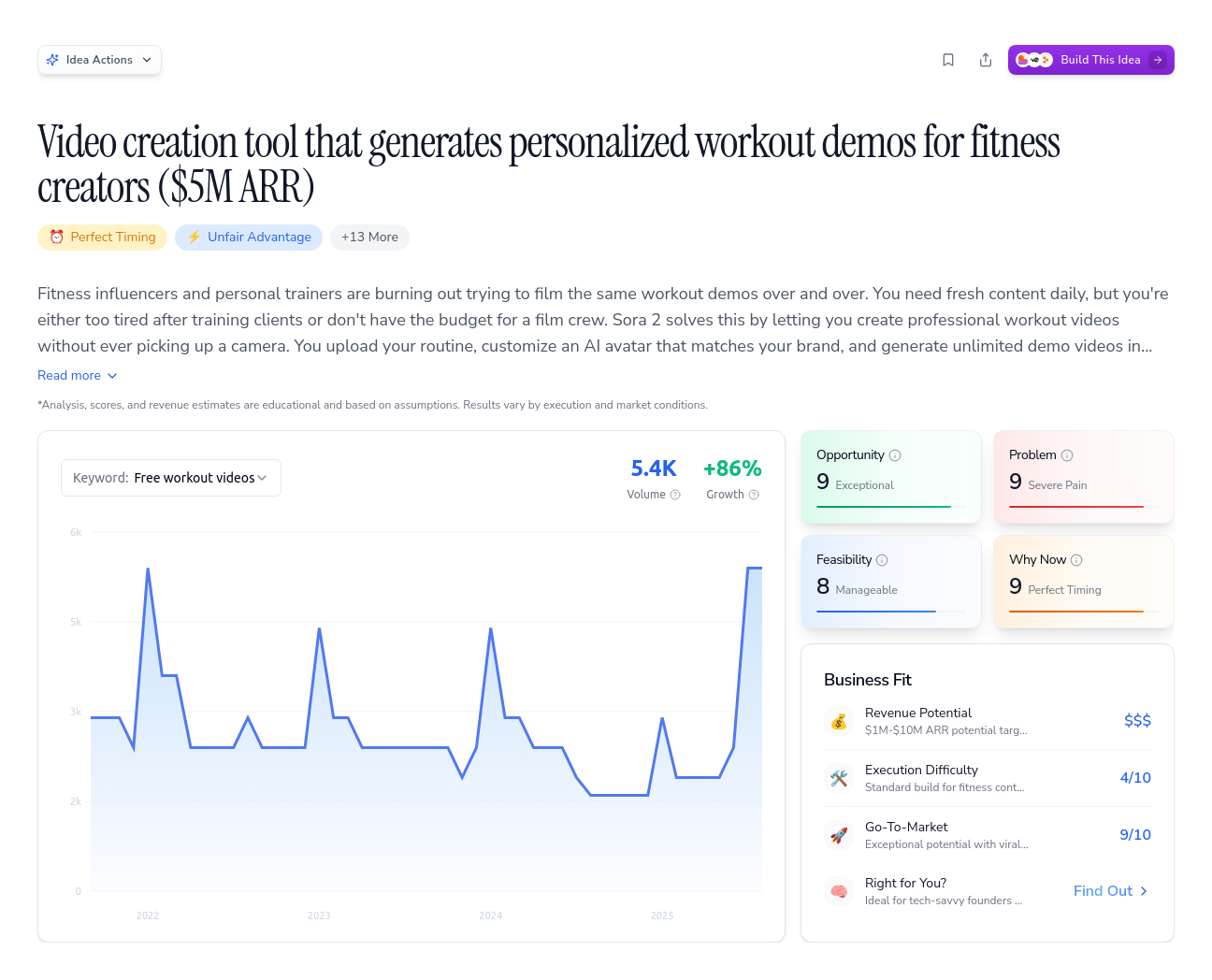The height and width of the screenshot is (980, 1212).
Task: Open the Keyword selector dropdown
Action: (x=170, y=478)
